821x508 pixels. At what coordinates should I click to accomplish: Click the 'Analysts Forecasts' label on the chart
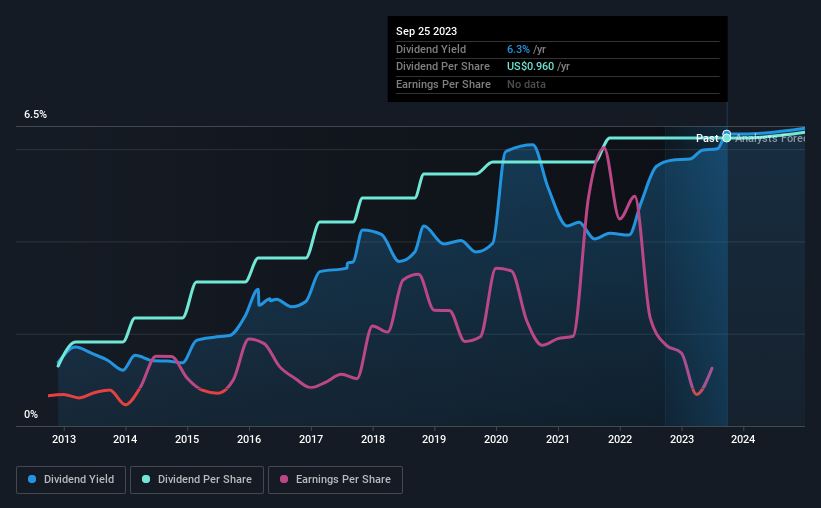(770, 138)
